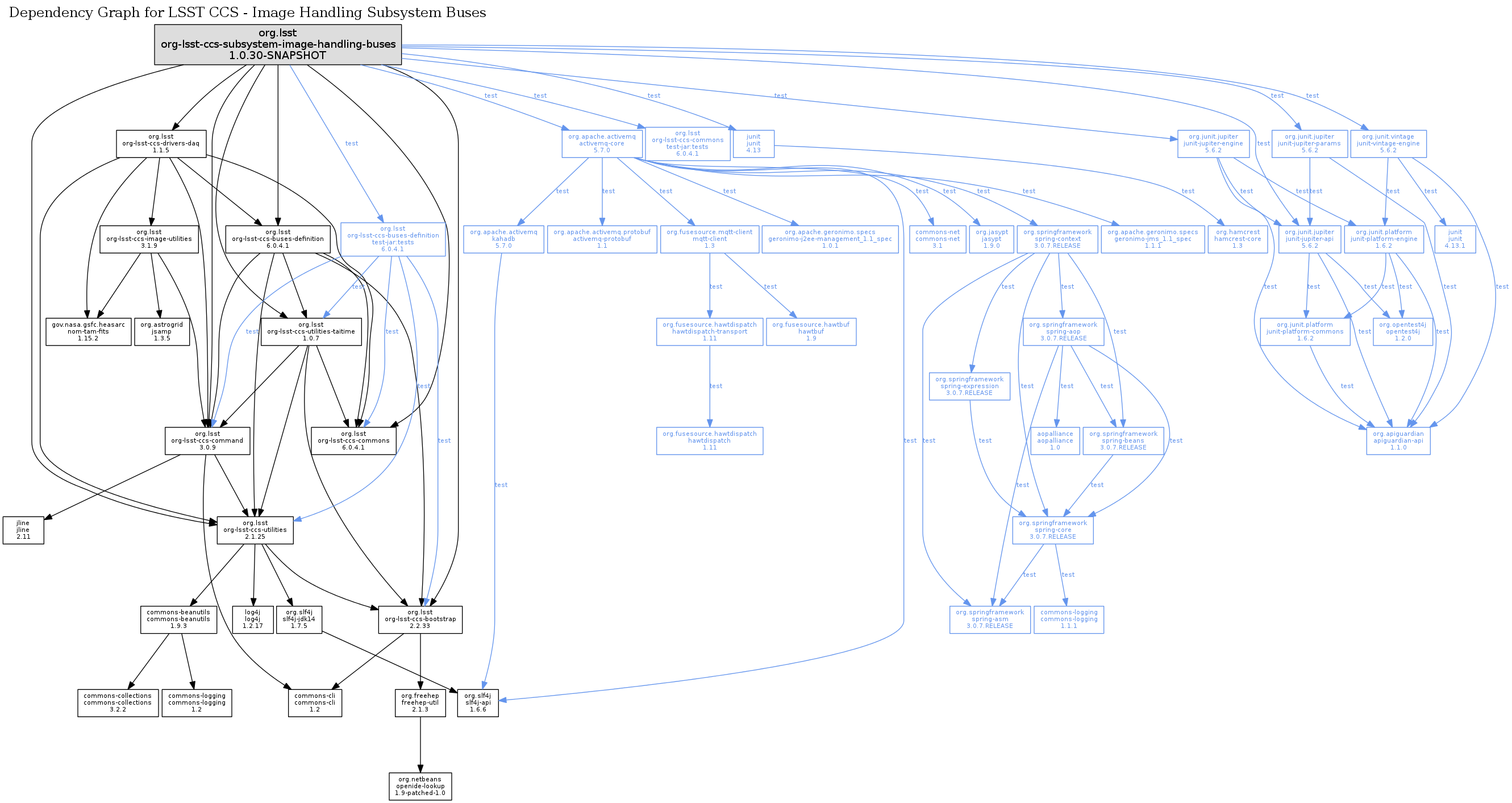Image resolution: width=1512 pixels, height=803 pixels.
Task: Click the junit-vintage-engine 5.6.2 node
Action: 1388,144
